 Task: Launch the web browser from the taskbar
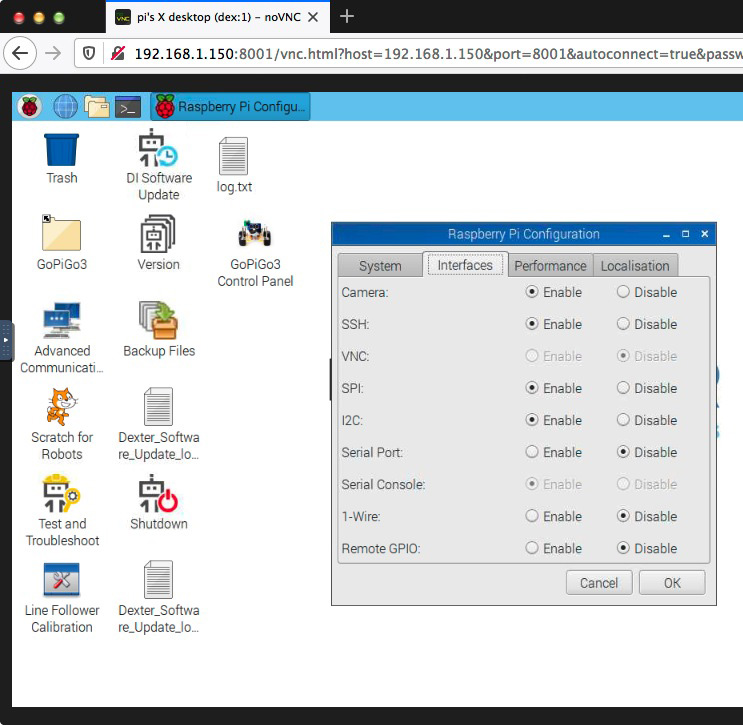[x=65, y=107]
